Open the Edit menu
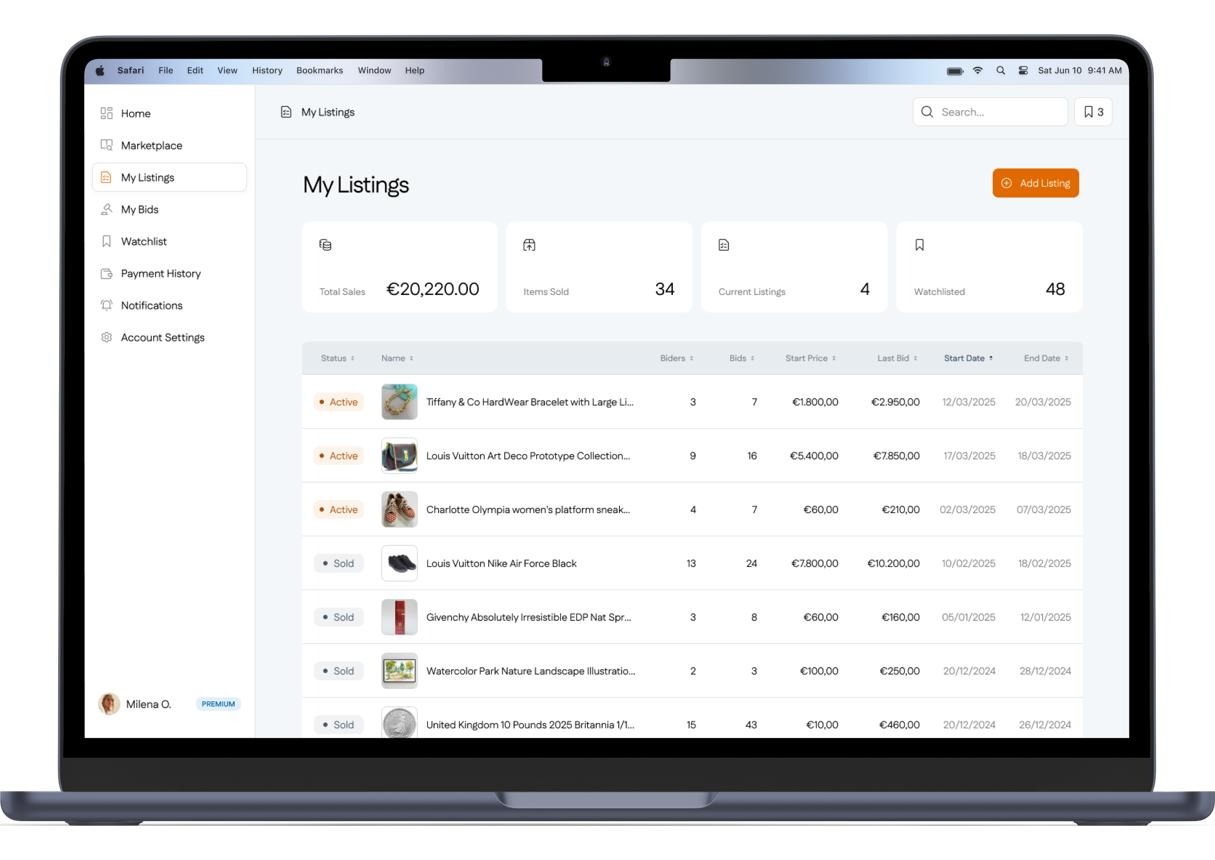 (195, 70)
